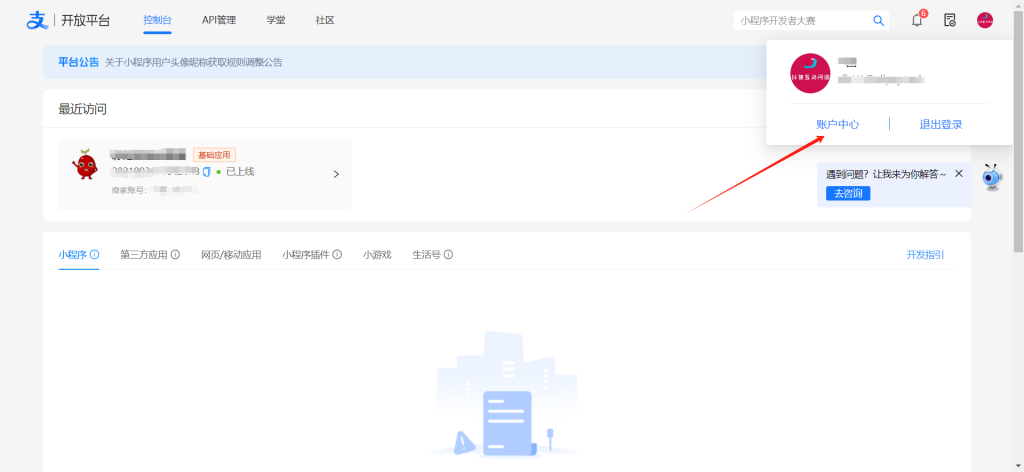Click the info icon next to 第三方应用

(x=175, y=255)
